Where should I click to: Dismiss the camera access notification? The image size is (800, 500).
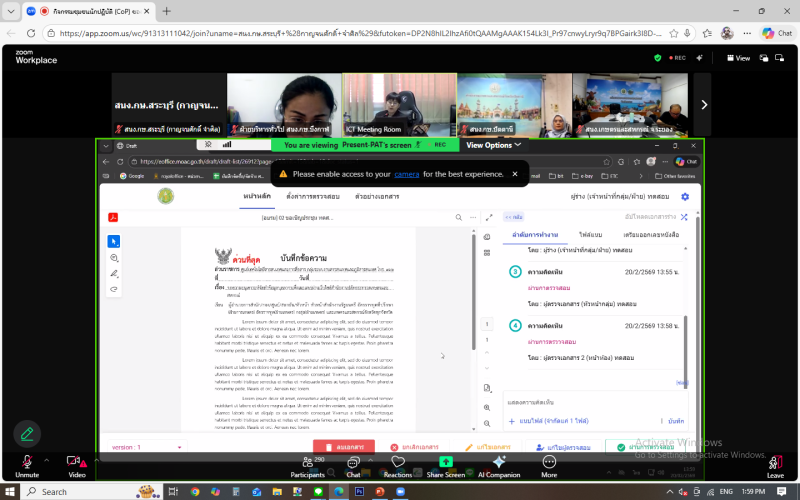tap(515, 174)
